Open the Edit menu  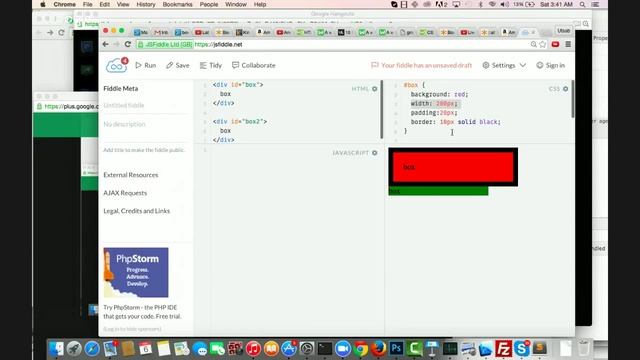[104, 4]
